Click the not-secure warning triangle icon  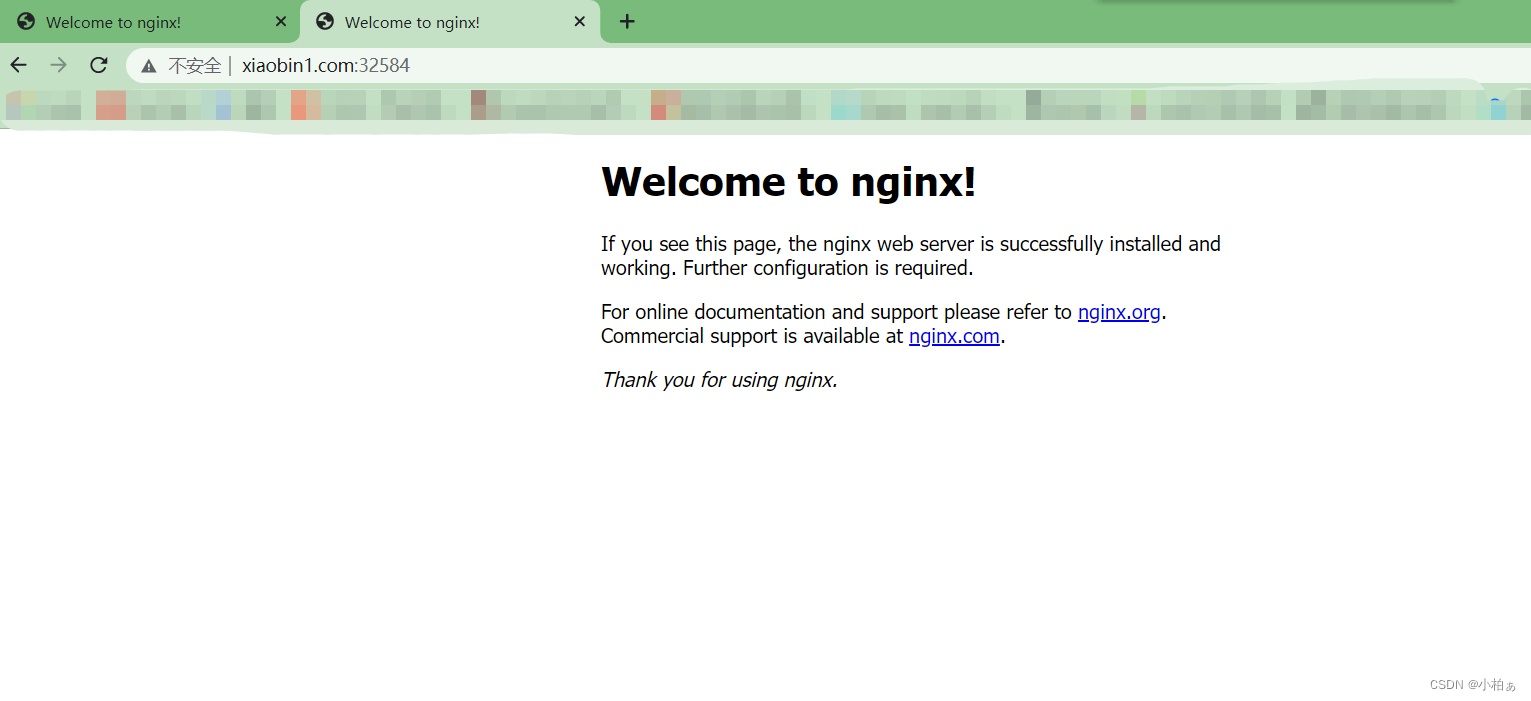tap(149, 66)
